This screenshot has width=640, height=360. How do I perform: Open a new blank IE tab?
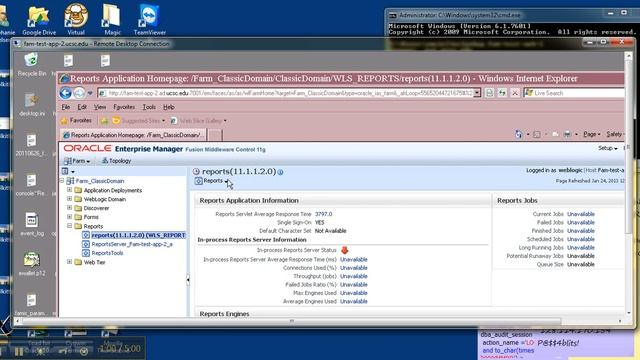coord(215,135)
